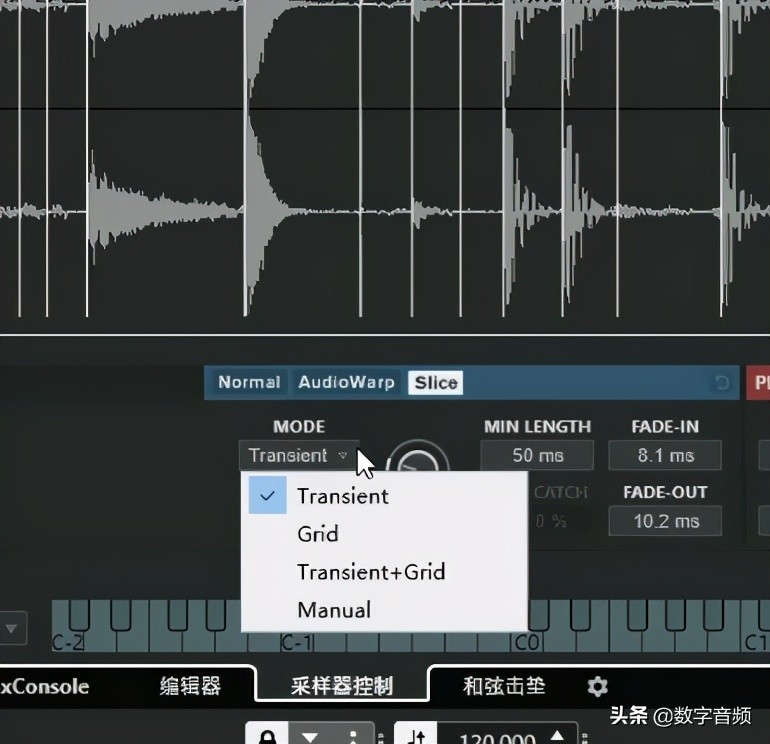This screenshot has width=770, height=744.
Task: Click the FADE-OUT 10.2 ms field
Action: click(x=665, y=521)
